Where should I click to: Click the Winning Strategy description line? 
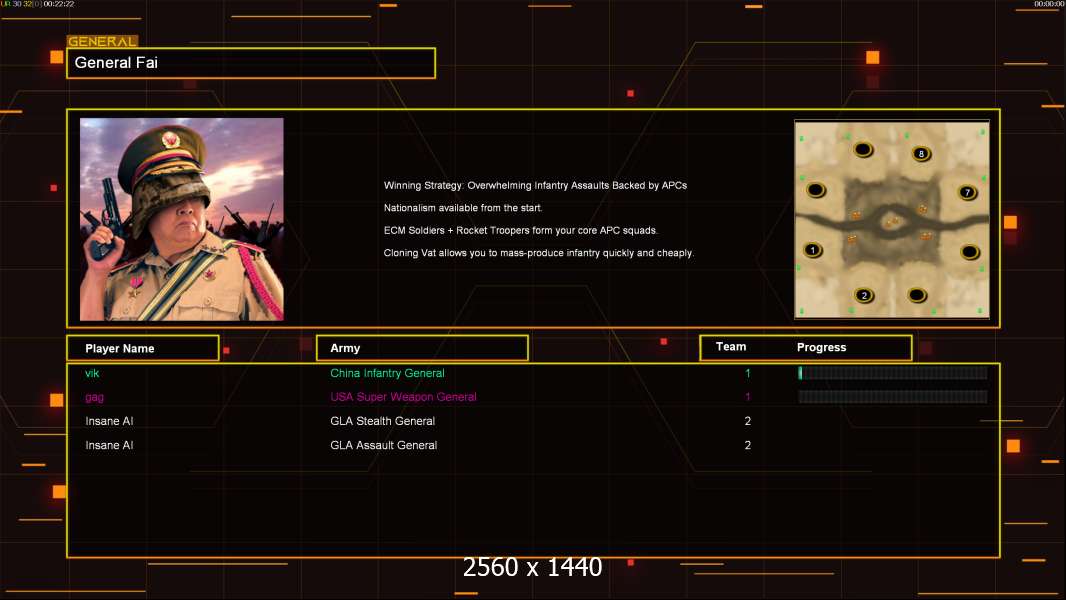[535, 186]
